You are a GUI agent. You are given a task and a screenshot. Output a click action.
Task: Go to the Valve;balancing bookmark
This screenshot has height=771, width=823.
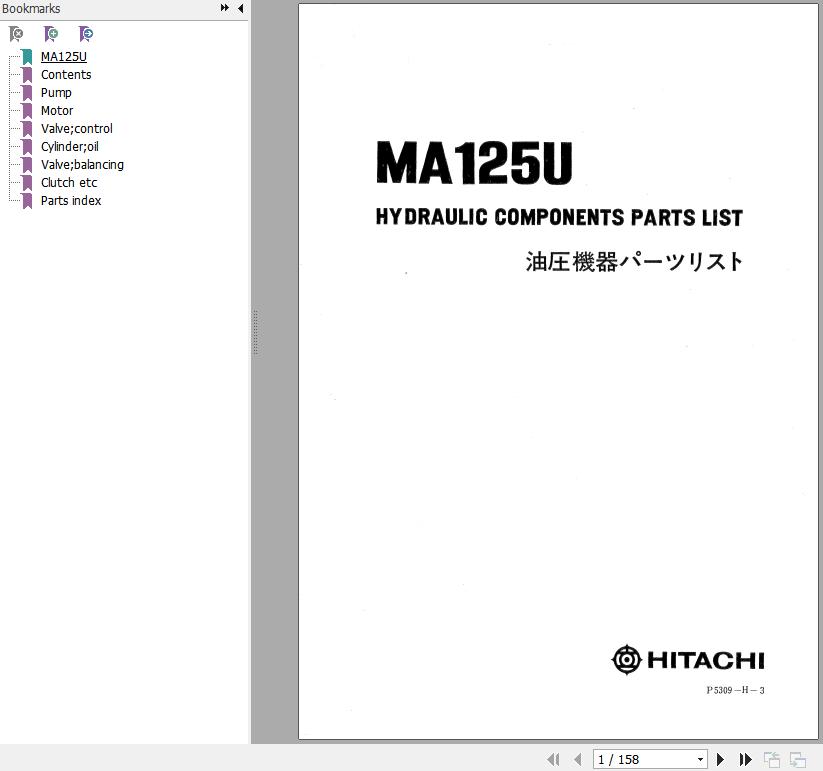[82, 164]
